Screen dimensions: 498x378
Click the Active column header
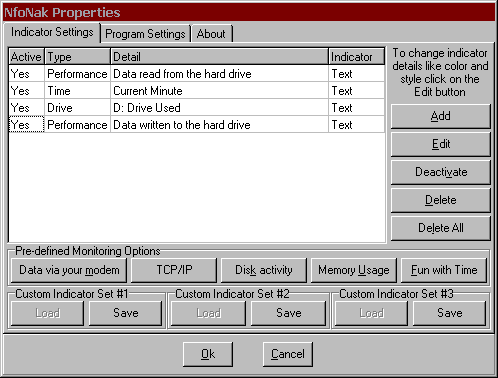pyautogui.click(x=26, y=57)
